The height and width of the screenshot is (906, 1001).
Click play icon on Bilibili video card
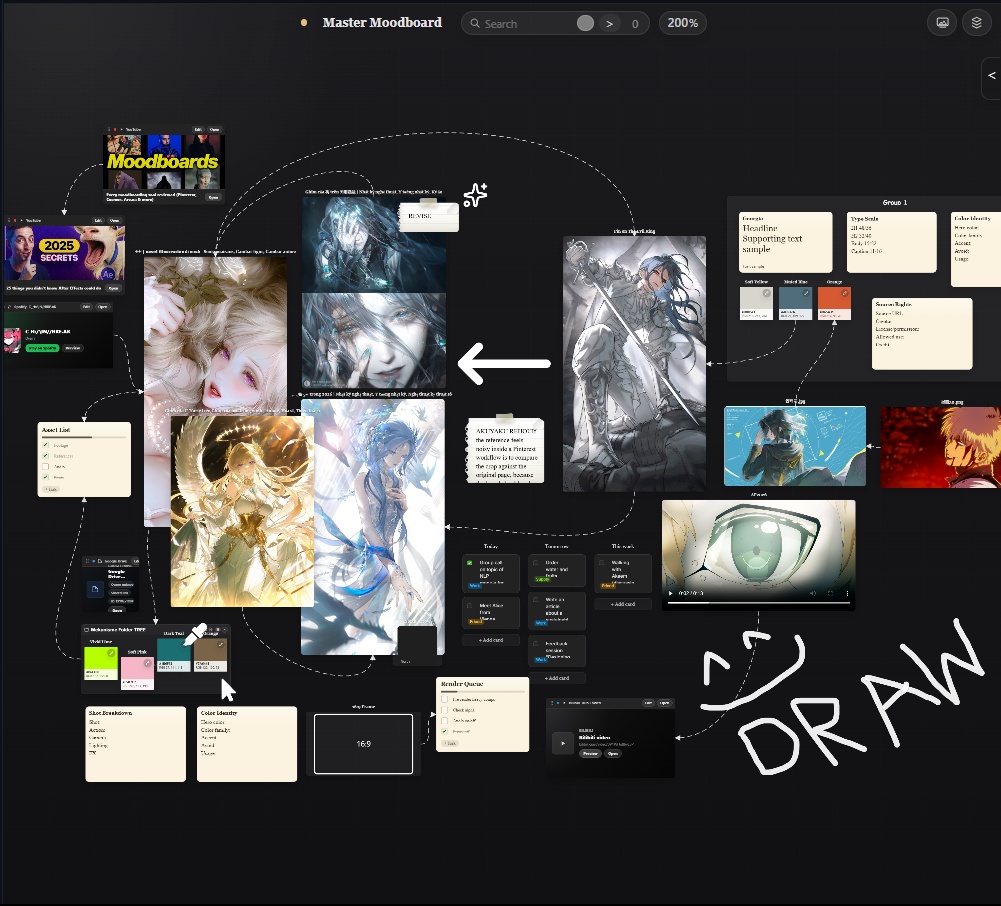click(562, 743)
